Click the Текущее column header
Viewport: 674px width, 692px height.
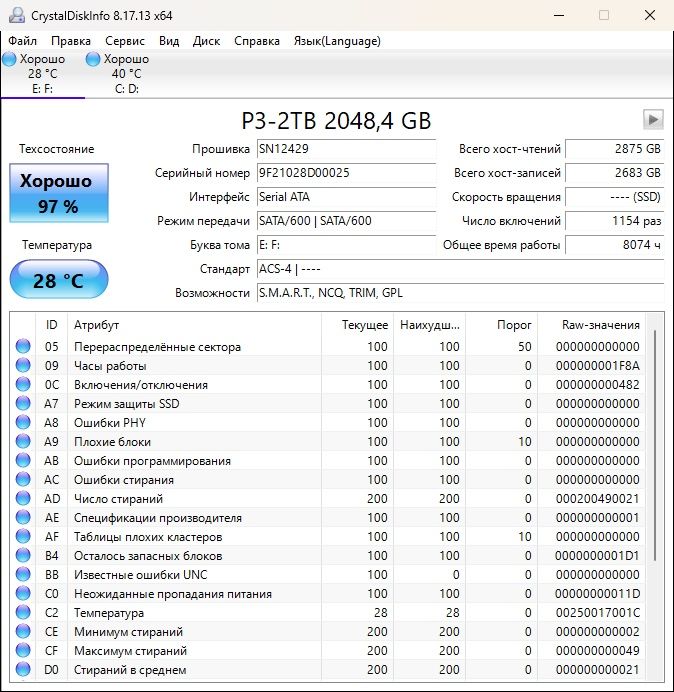pyautogui.click(x=357, y=325)
